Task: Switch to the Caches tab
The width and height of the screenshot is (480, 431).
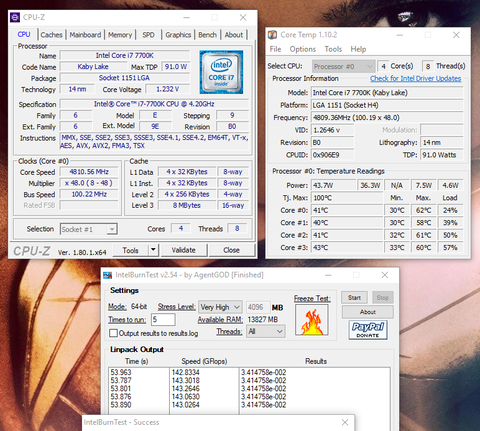Action: click(x=52, y=35)
